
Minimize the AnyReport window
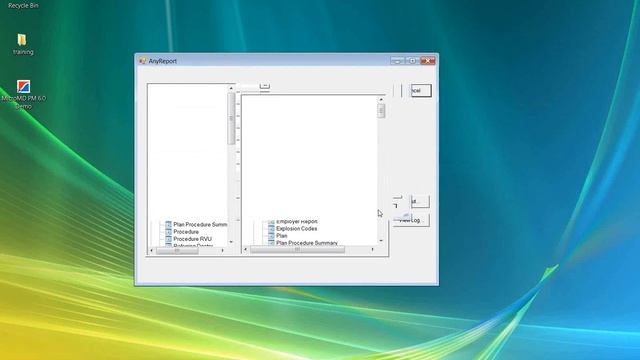pos(397,61)
